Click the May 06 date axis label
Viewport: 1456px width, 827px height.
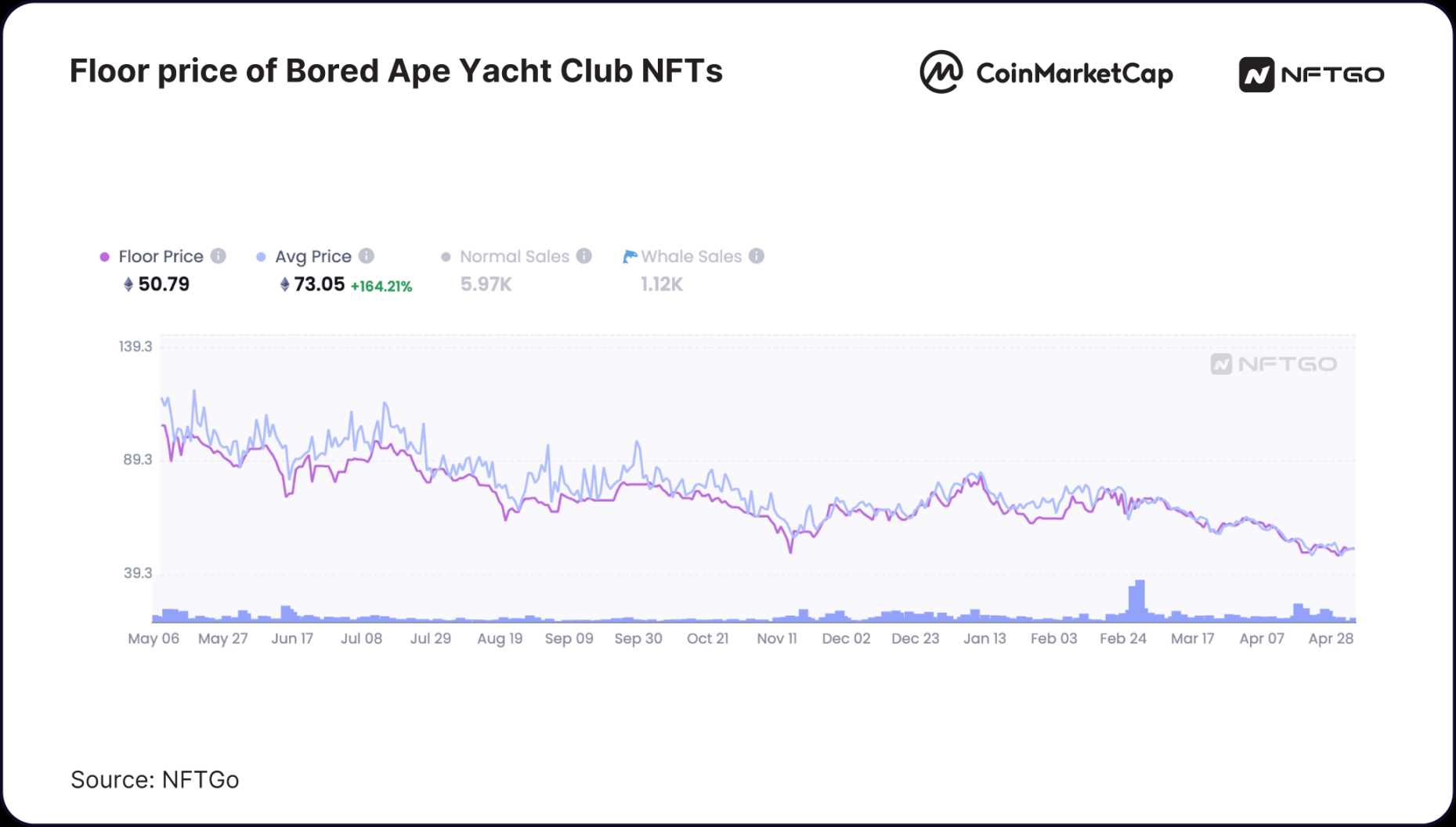154,638
